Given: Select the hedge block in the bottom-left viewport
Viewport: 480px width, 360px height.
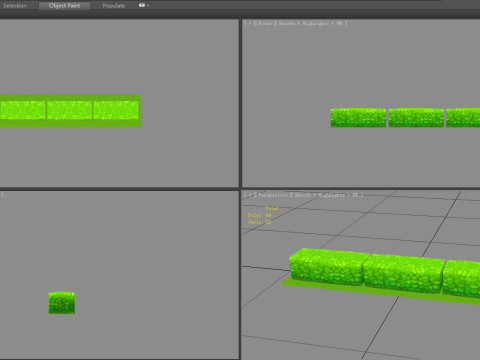Looking at the screenshot, I should click(62, 303).
